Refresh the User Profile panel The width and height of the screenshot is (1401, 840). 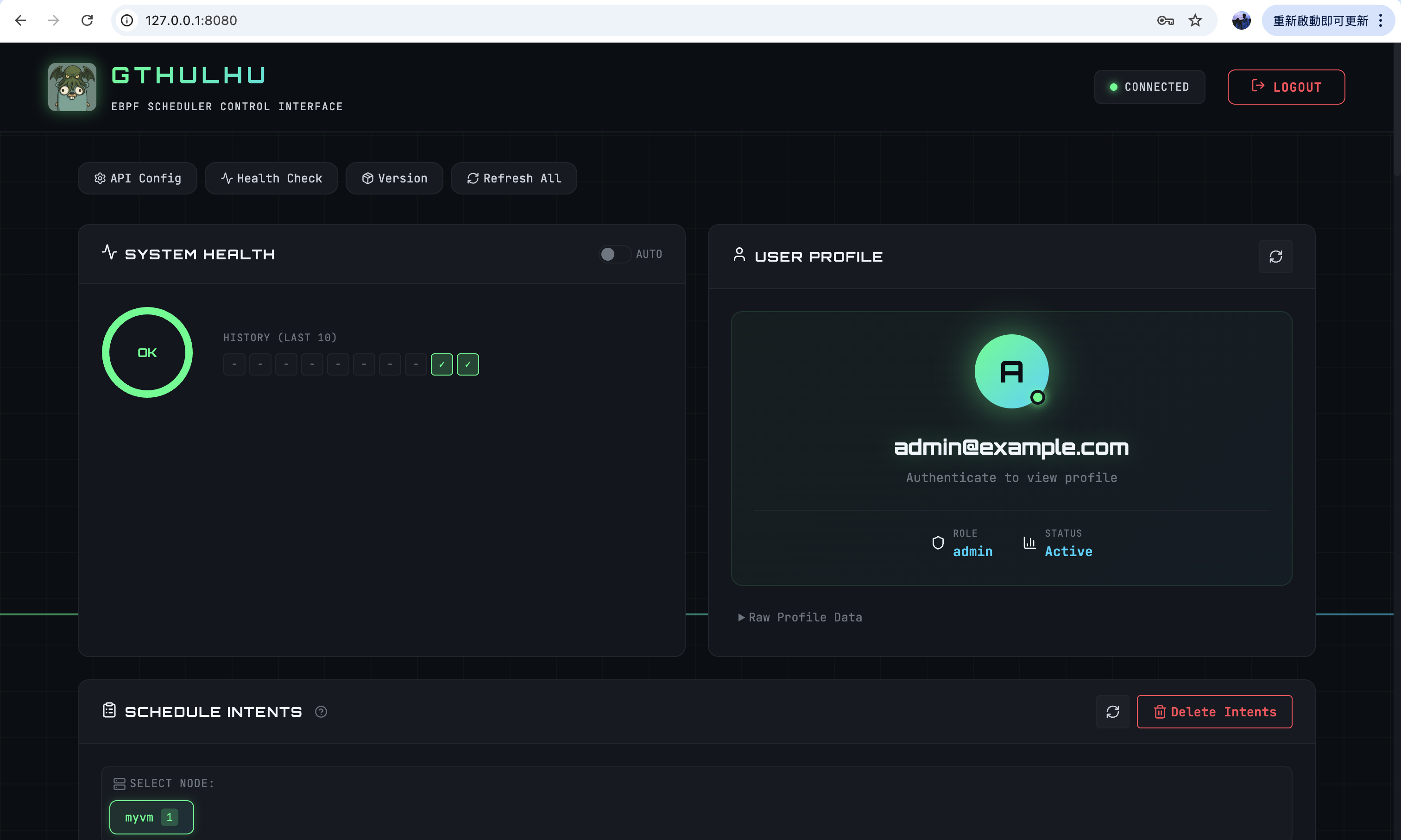pos(1275,257)
